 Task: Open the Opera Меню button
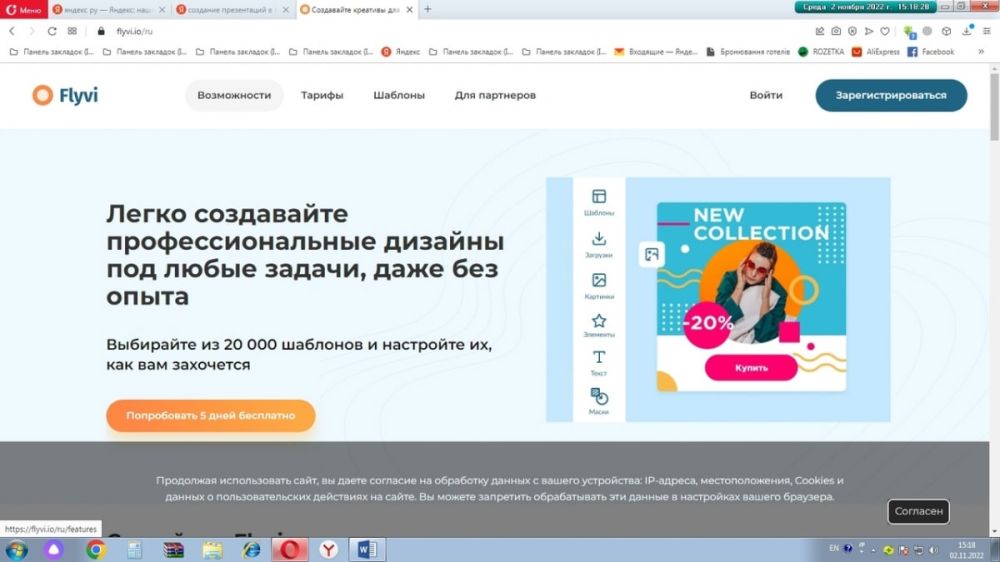[x=24, y=10]
